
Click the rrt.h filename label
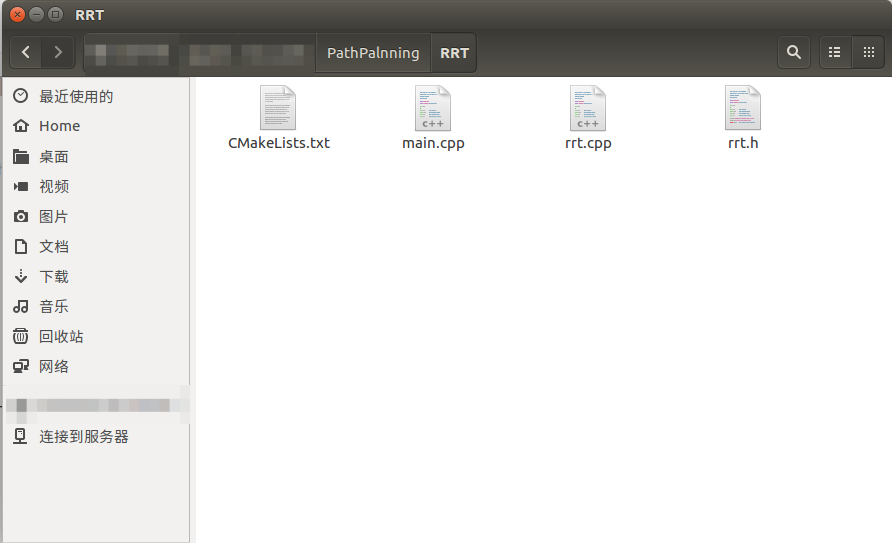pos(743,143)
